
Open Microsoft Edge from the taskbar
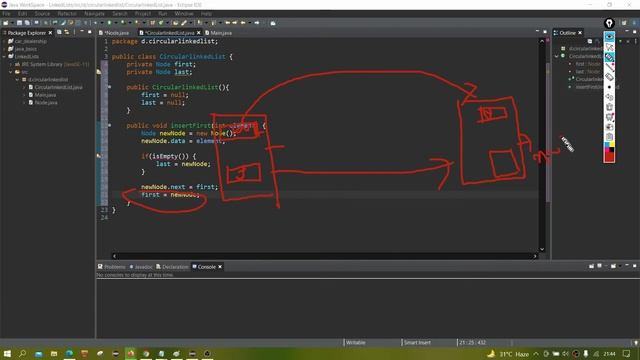click(69, 353)
